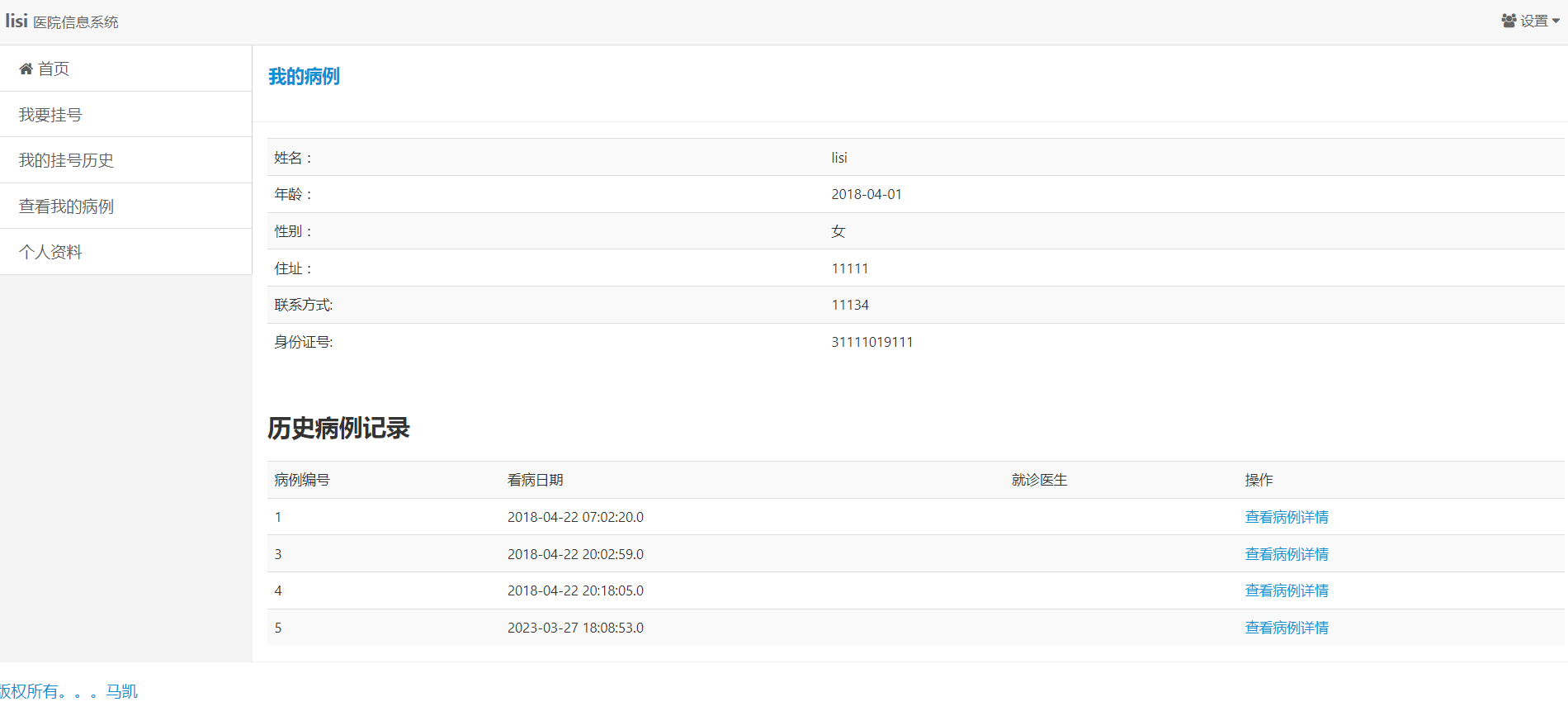Screen dimensions: 1568x716
Task: Click the gender value 女
Action: [x=838, y=231]
